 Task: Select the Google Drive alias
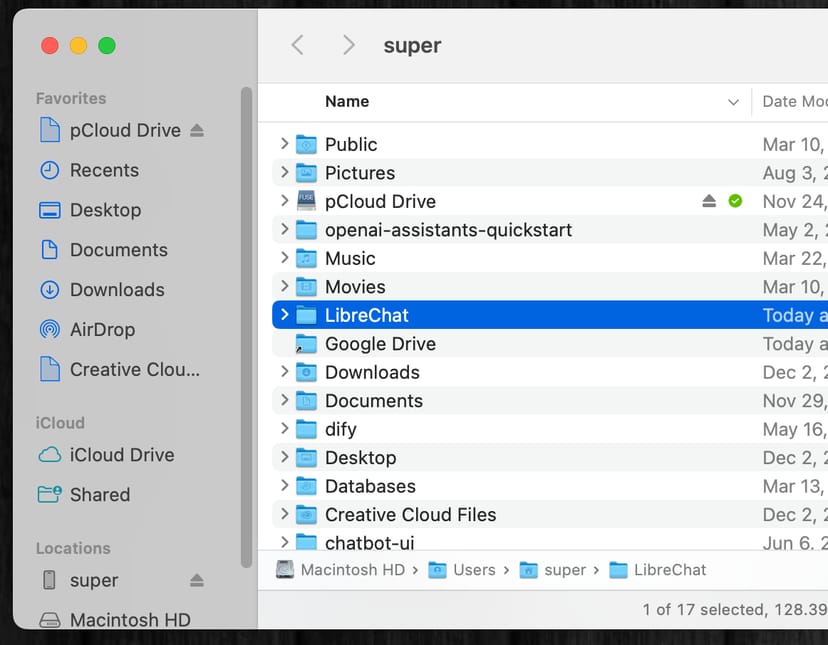[380, 344]
